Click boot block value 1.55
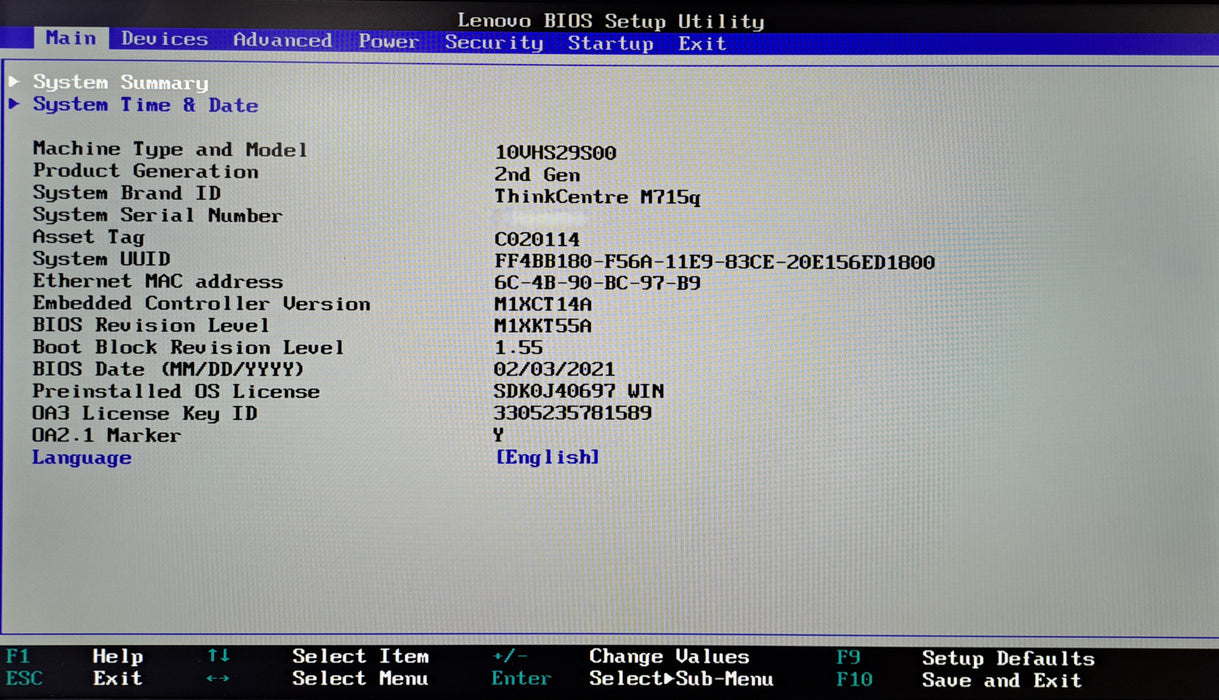The height and width of the screenshot is (700, 1219). [519, 348]
